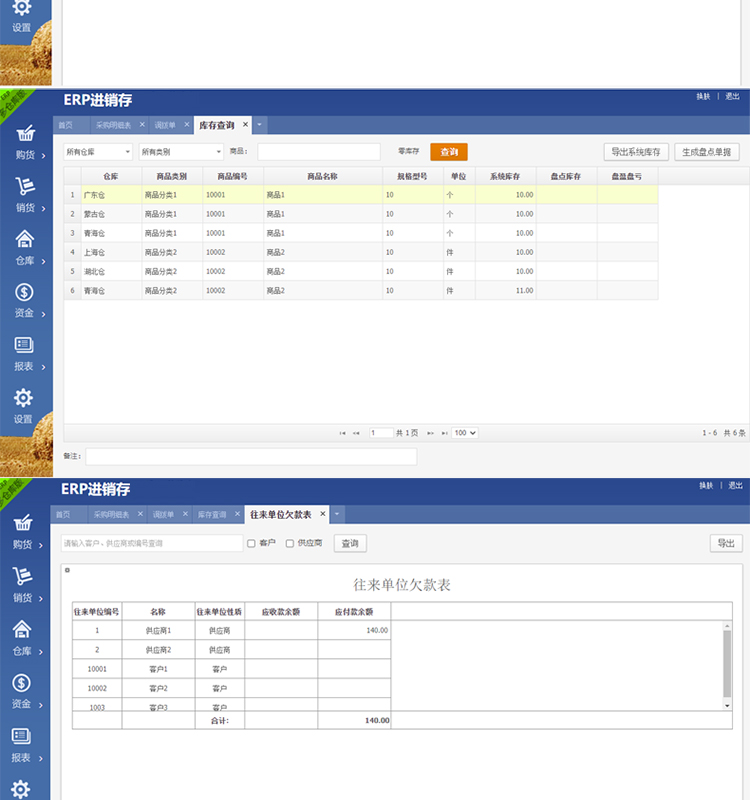Click 资金 dollar icon beside 往来单位欠款表 report

[24, 683]
